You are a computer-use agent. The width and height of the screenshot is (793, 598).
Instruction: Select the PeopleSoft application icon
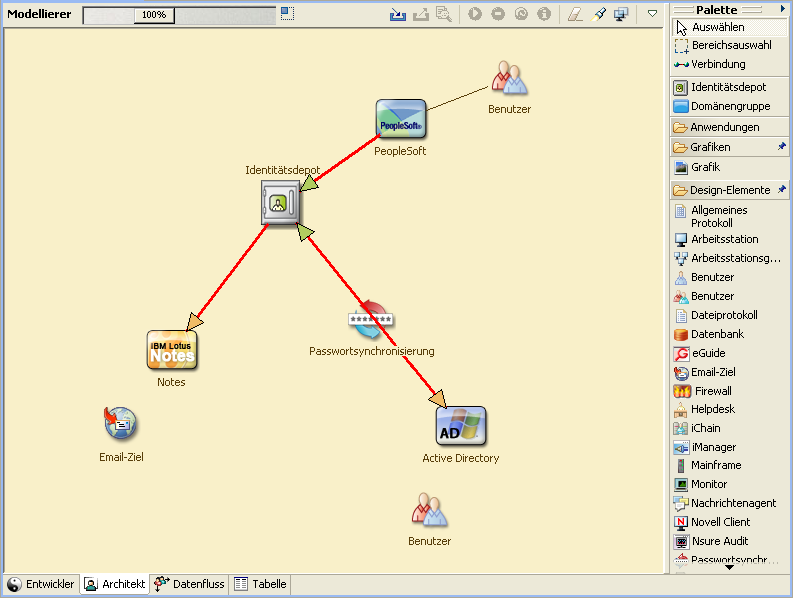click(401, 119)
